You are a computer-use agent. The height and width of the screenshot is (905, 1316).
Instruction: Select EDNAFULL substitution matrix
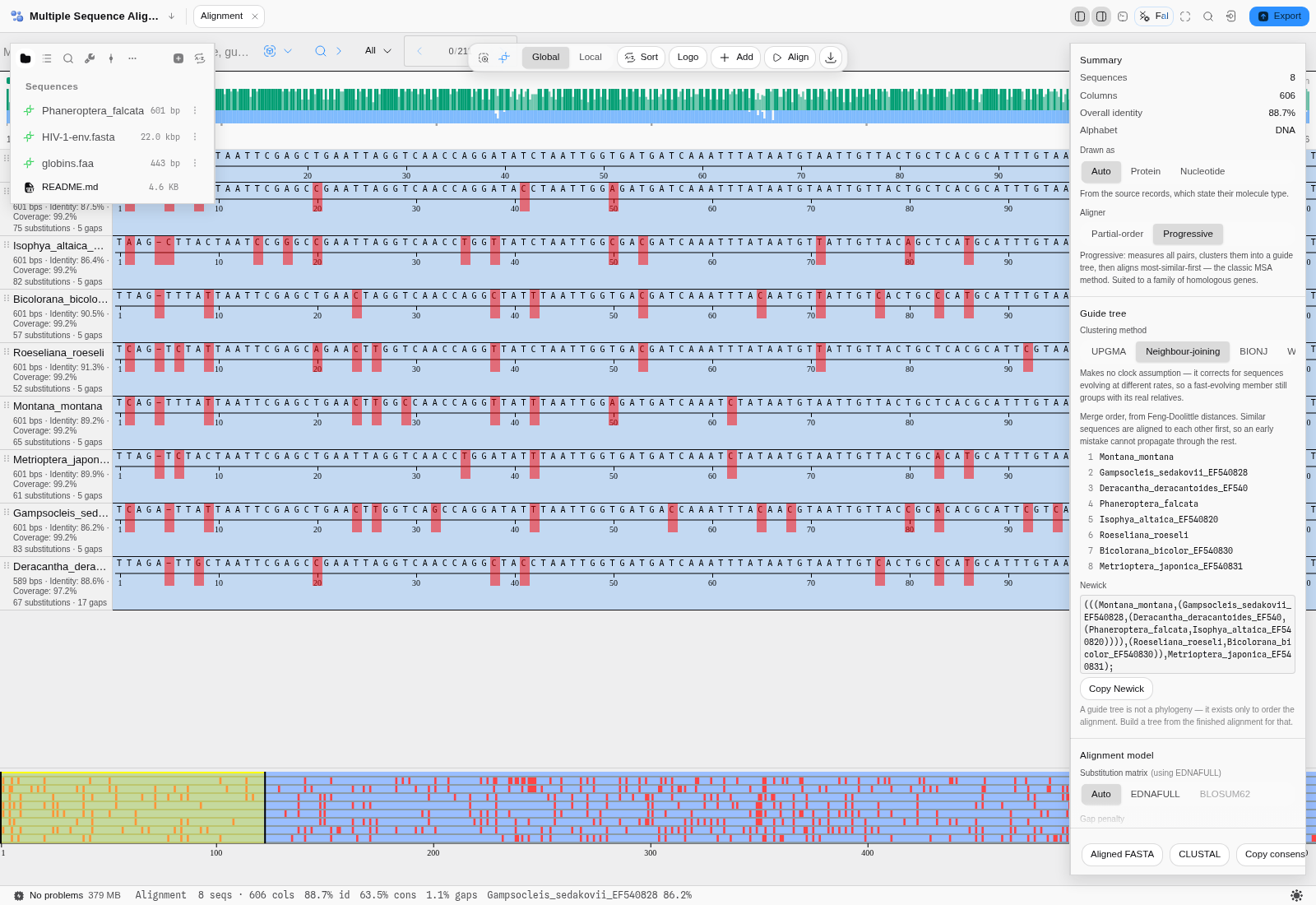(x=1155, y=795)
